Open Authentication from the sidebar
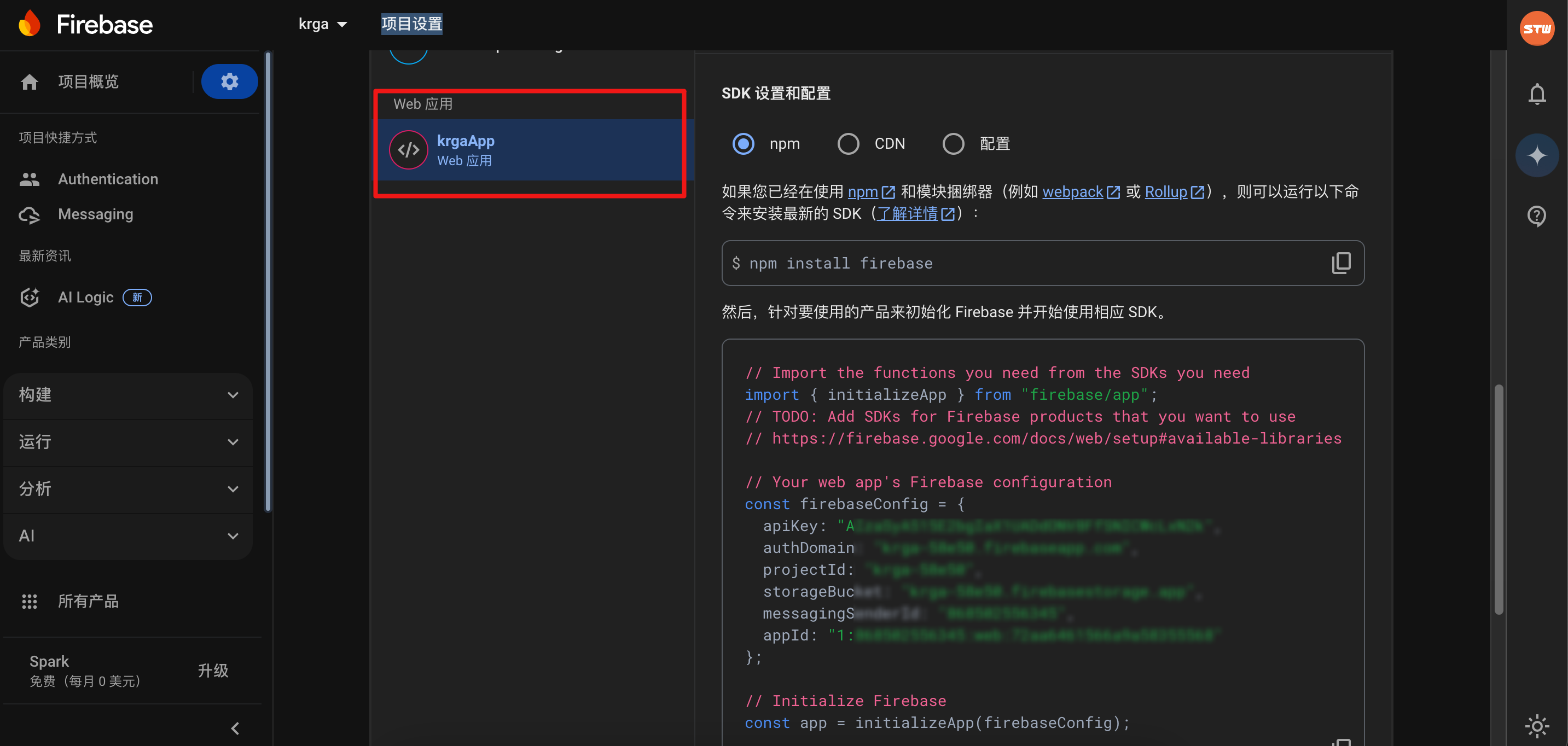This screenshot has width=1568, height=746. [108, 179]
